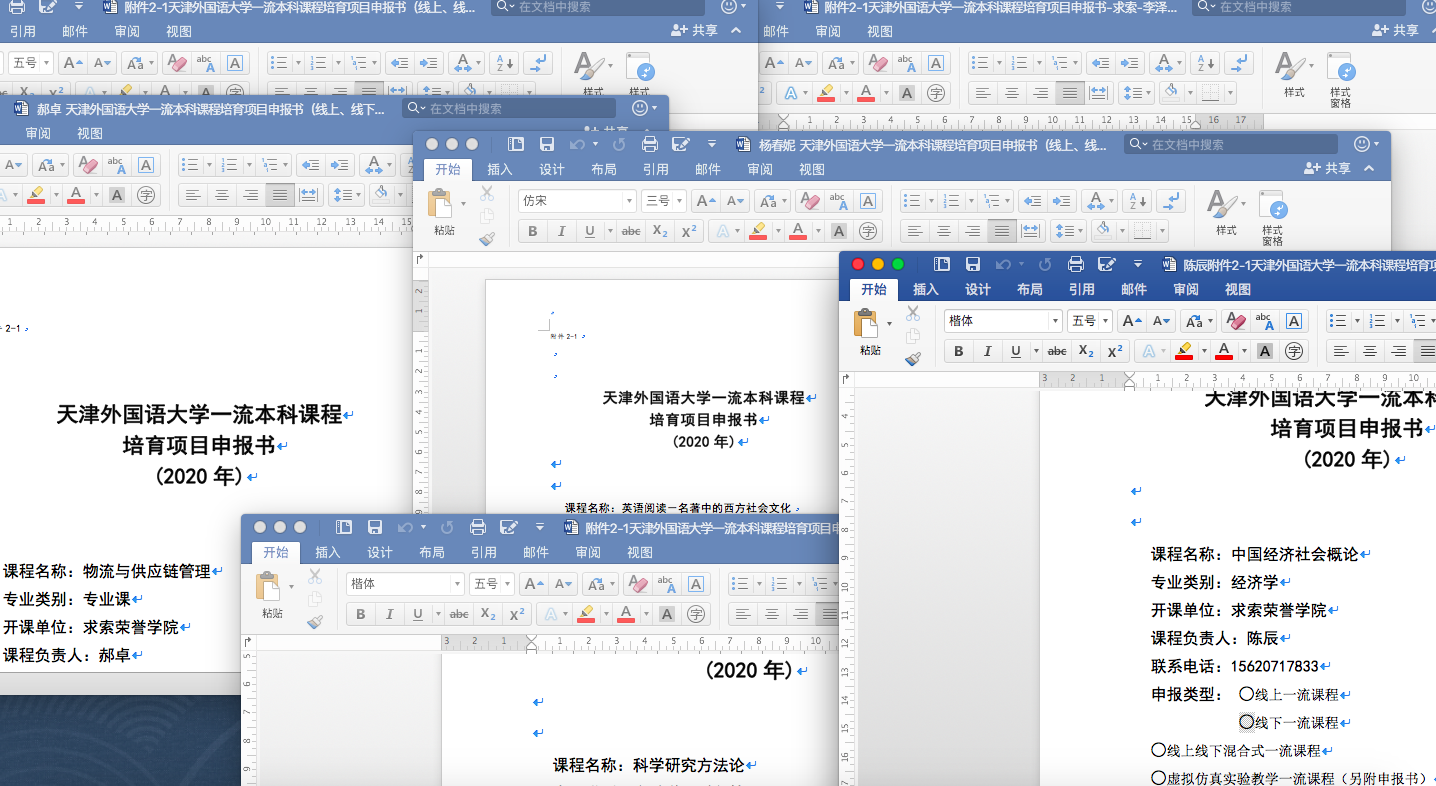This screenshot has width=1436, height=786.
Task: Click sidebar layout icon in 科学研究方法论 window
Action: (344, 527)
